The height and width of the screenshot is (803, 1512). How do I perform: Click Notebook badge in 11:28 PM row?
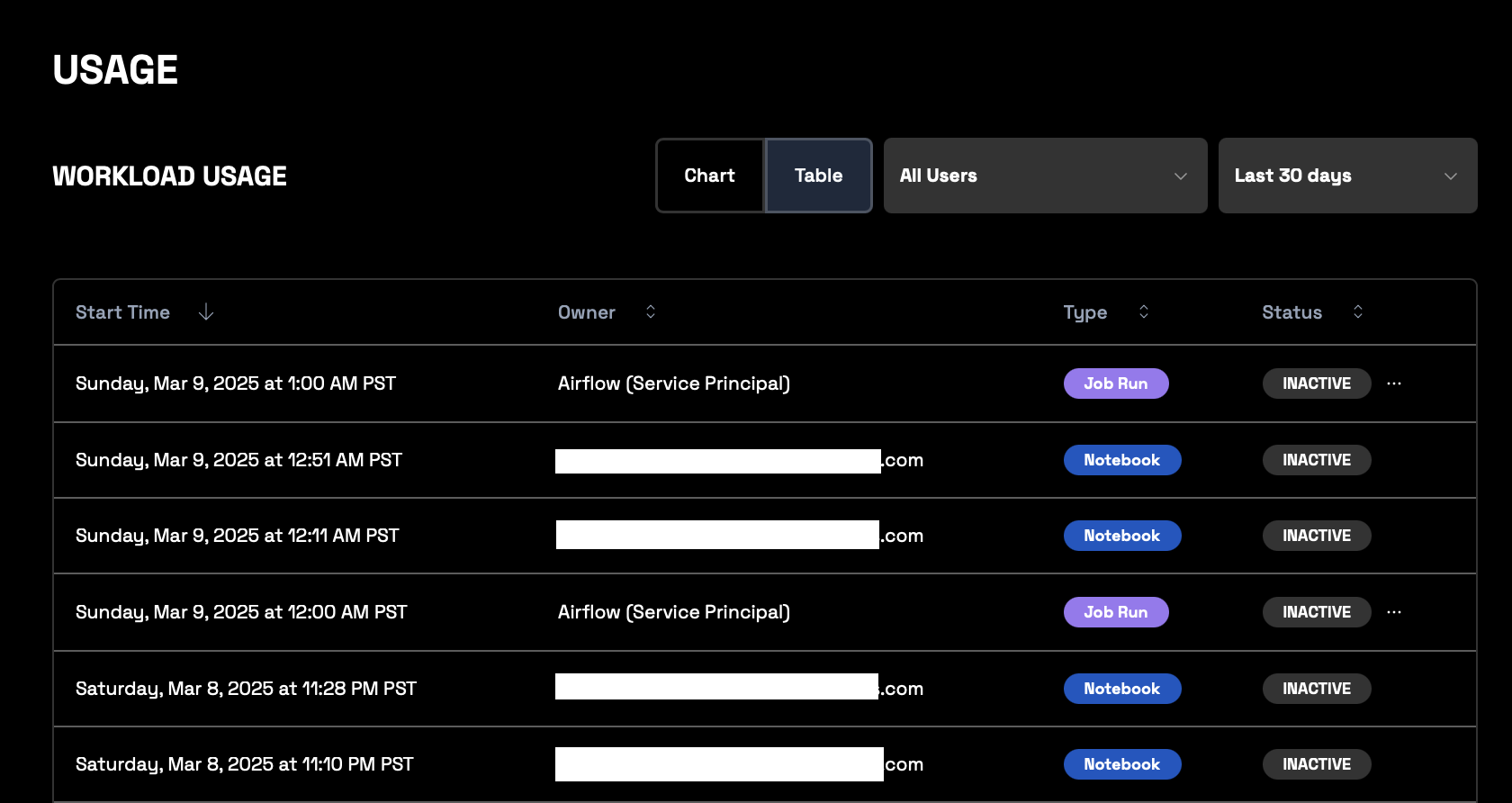point(1122,689)
